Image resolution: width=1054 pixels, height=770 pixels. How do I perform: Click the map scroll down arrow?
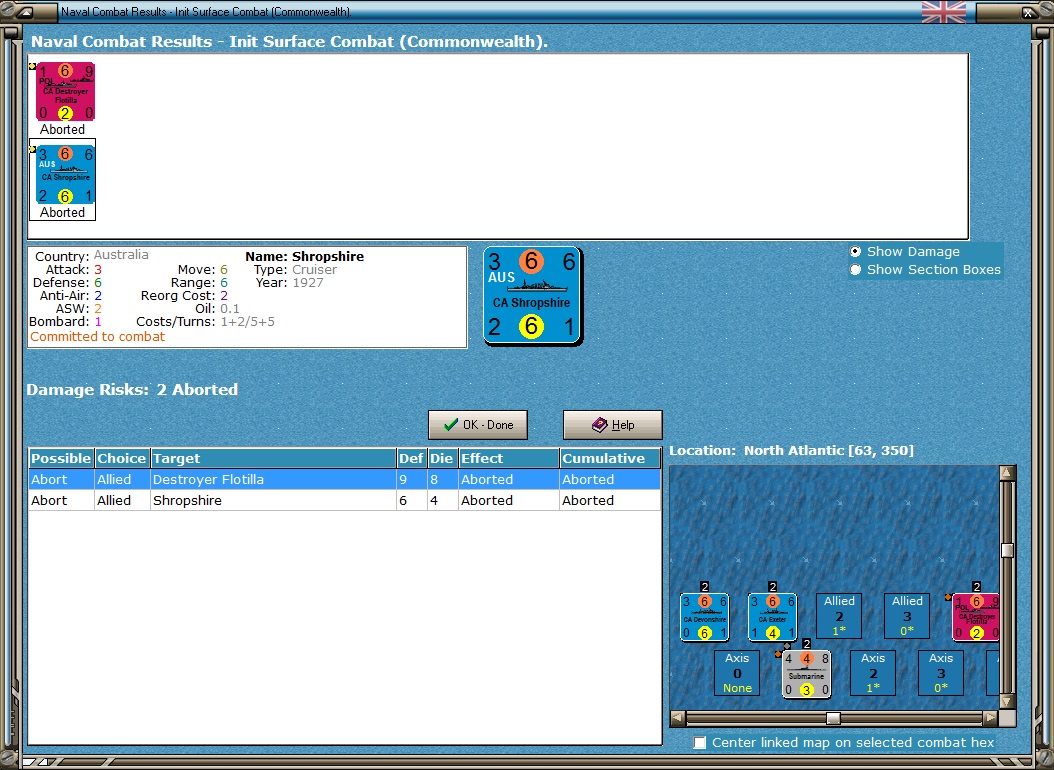1007,701
